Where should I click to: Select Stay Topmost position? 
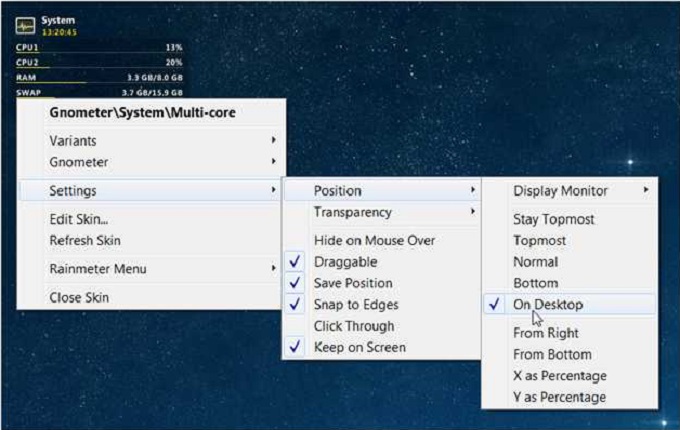click(x=551, y=219)
